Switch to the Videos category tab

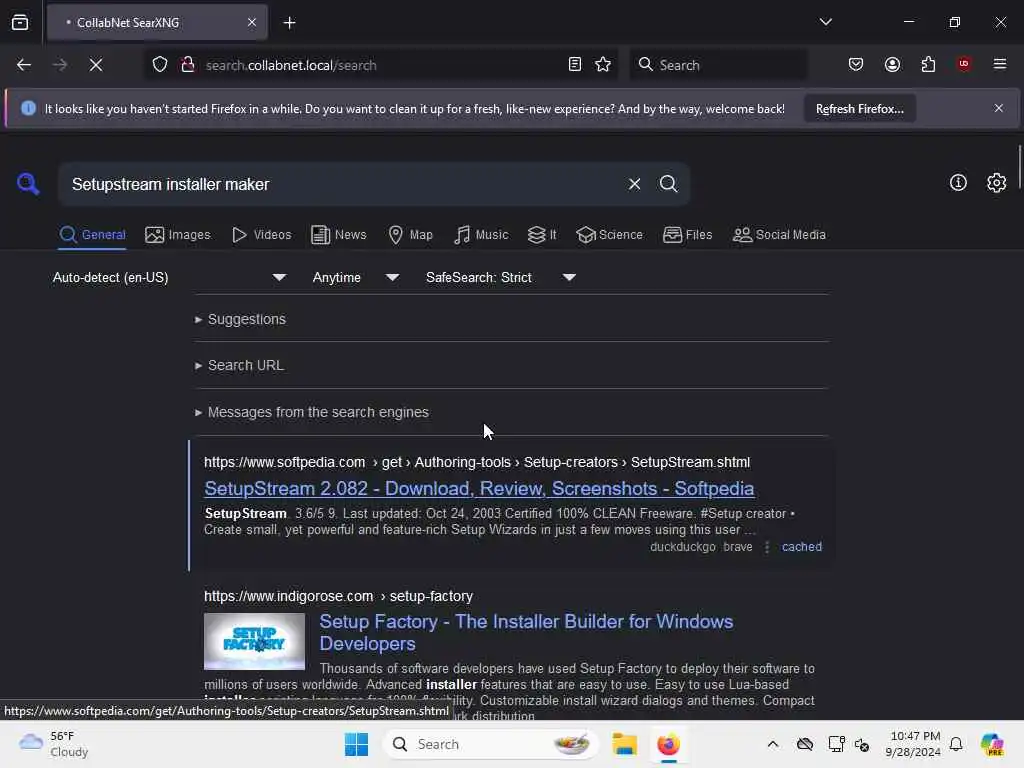point(262,234)
